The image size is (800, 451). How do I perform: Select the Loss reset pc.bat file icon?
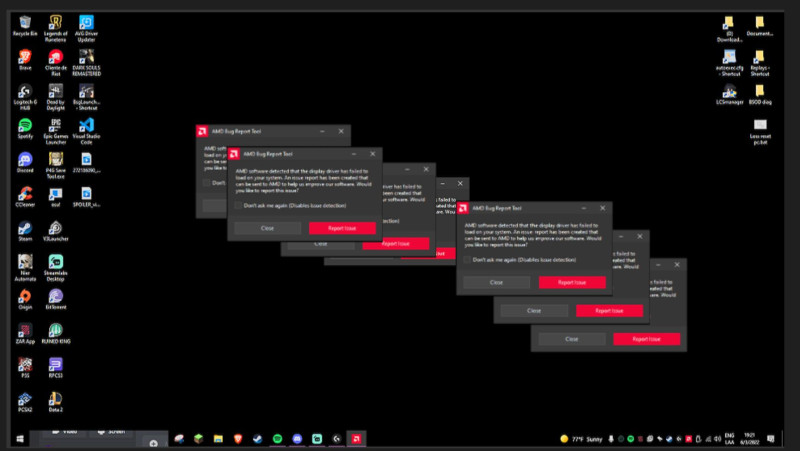click(x=760, y=132)
